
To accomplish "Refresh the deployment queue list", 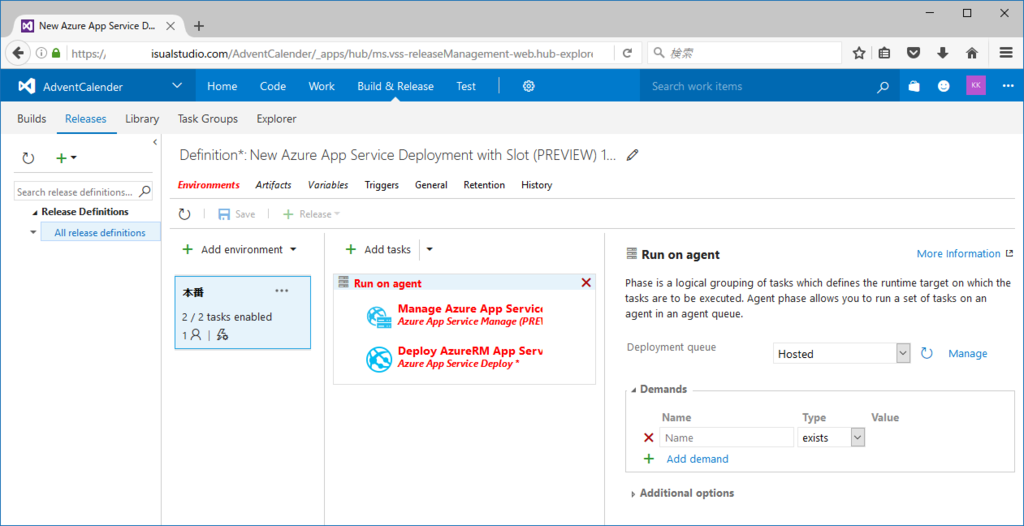I will 927,353.
